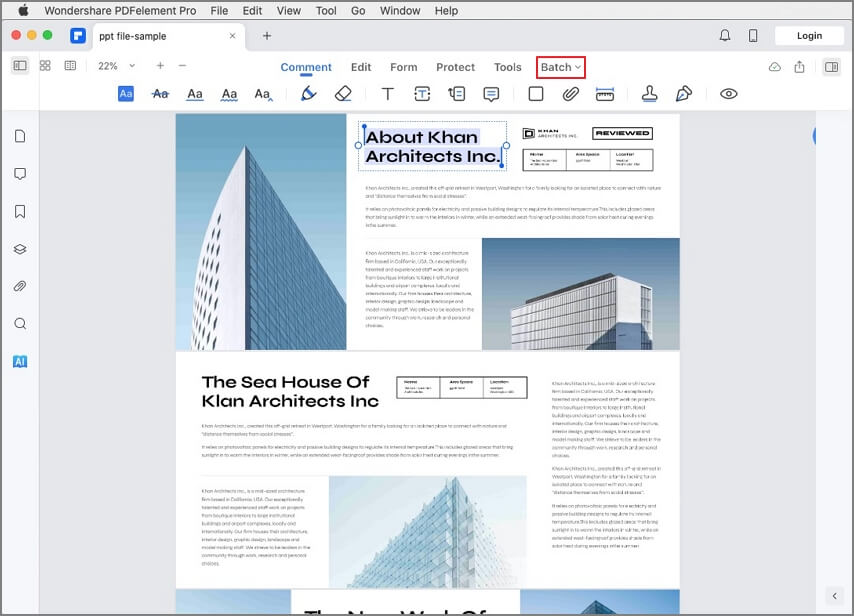Open the AI assistant in the sidebar
Viewport: 854px width, 616px height.
(x=20, y=362)
